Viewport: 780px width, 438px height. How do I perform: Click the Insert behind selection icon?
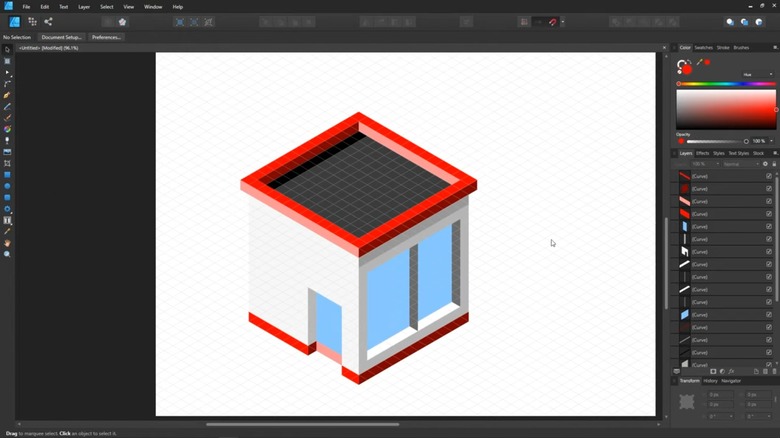730,22
